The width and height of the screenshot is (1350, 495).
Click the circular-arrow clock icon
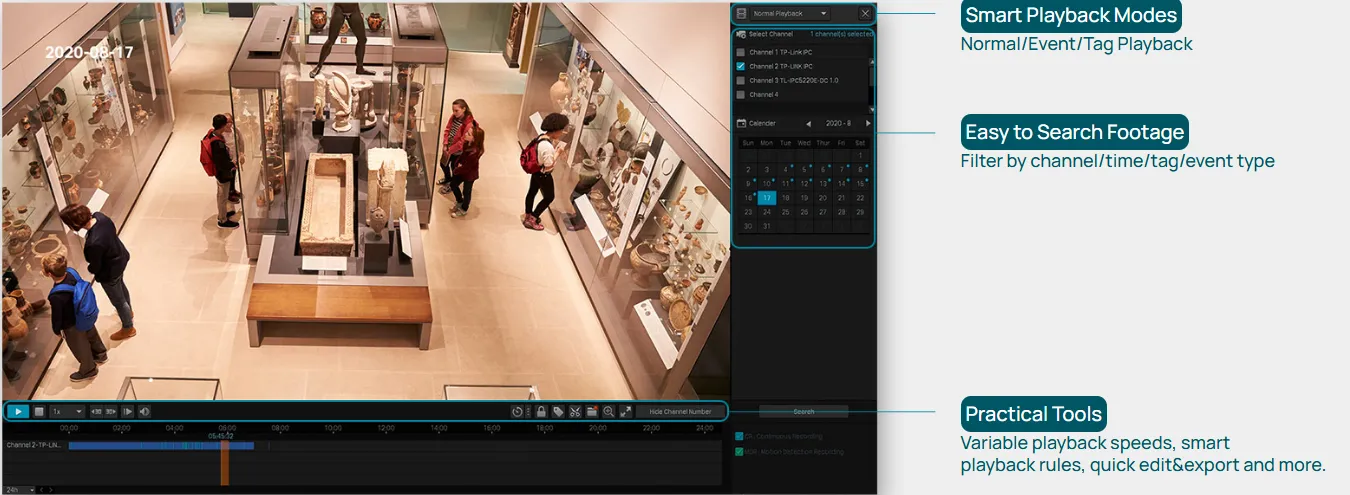[x=516, y=411]
